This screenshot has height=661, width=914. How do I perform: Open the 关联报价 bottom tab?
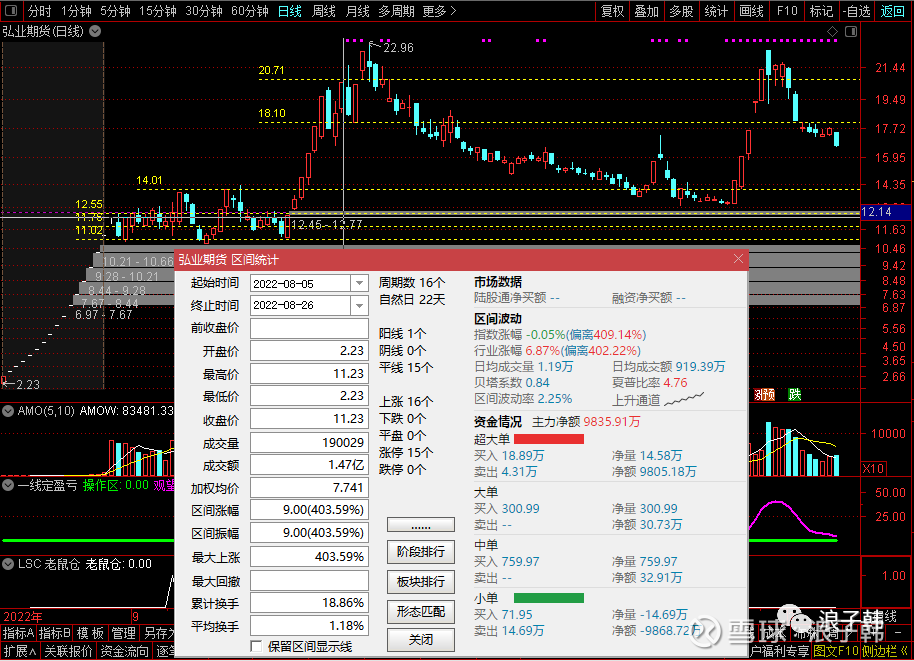[x=69, y=651]
